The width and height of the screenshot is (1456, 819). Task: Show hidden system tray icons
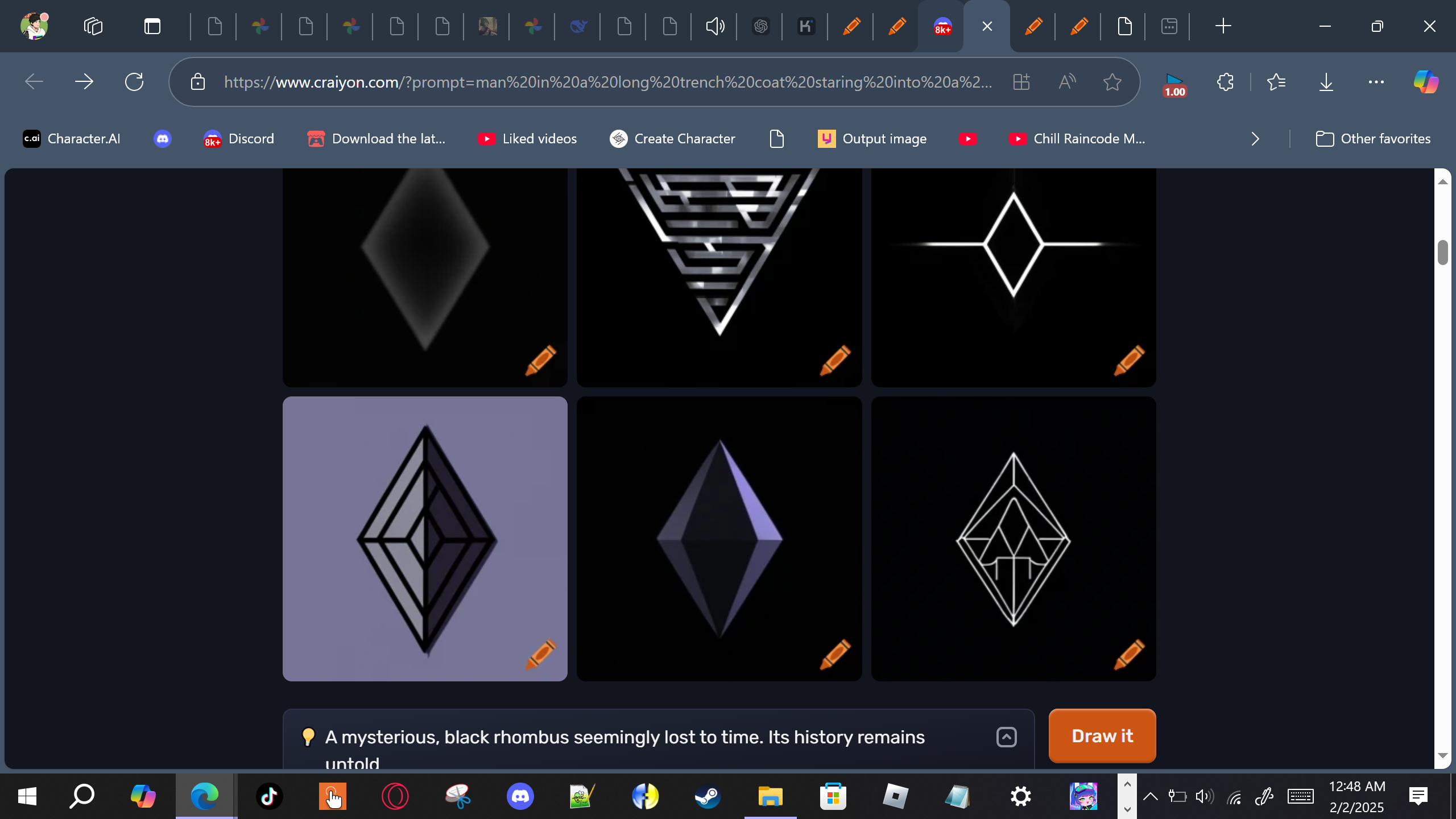[x=1150, y=796]
